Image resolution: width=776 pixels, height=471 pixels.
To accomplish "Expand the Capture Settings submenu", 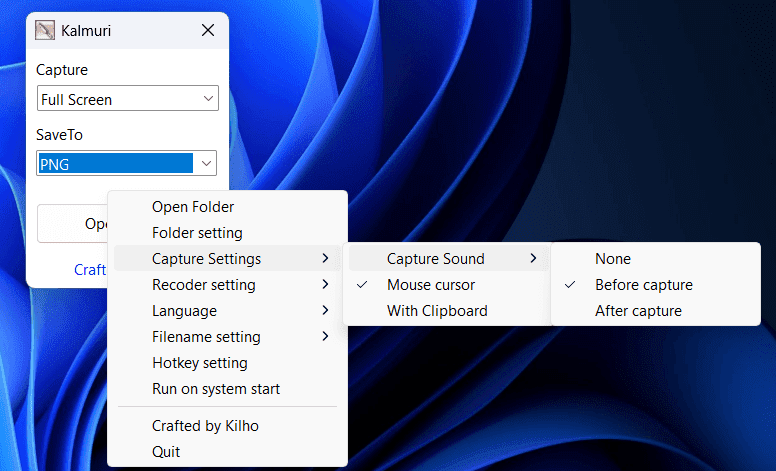I will coord(227,259).
